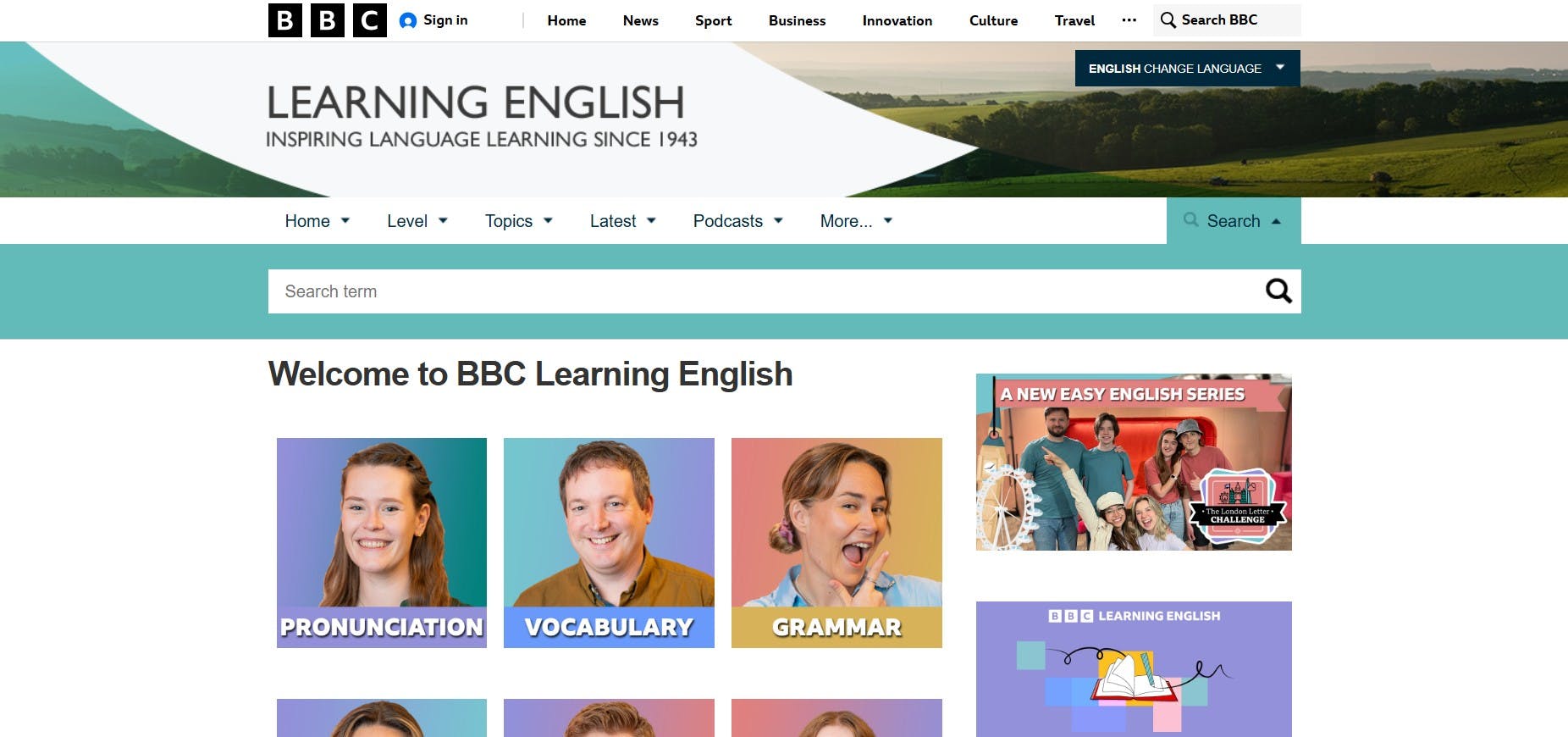Open the Travel section

pos(1074,20)
